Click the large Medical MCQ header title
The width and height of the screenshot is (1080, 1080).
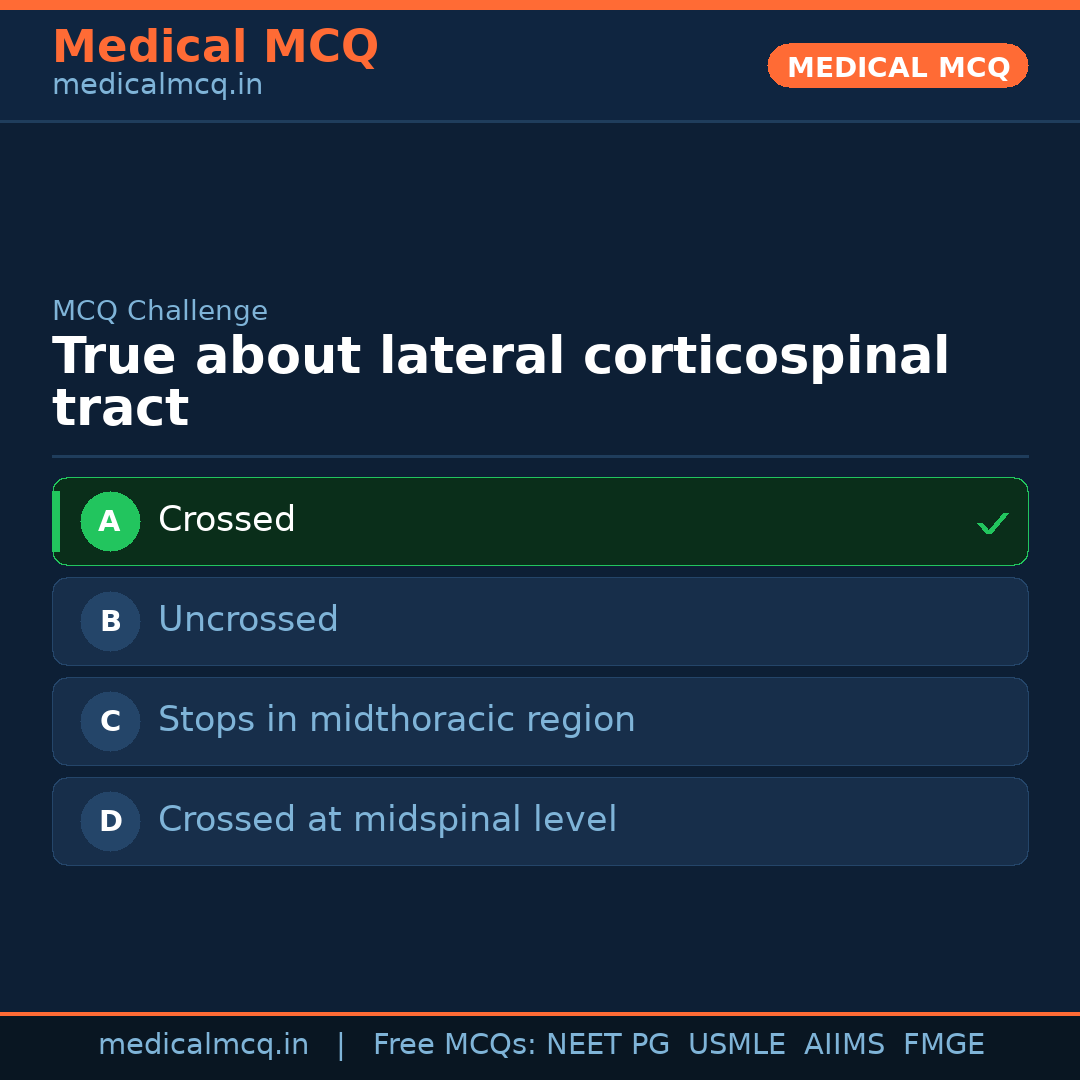coord(215,47)
